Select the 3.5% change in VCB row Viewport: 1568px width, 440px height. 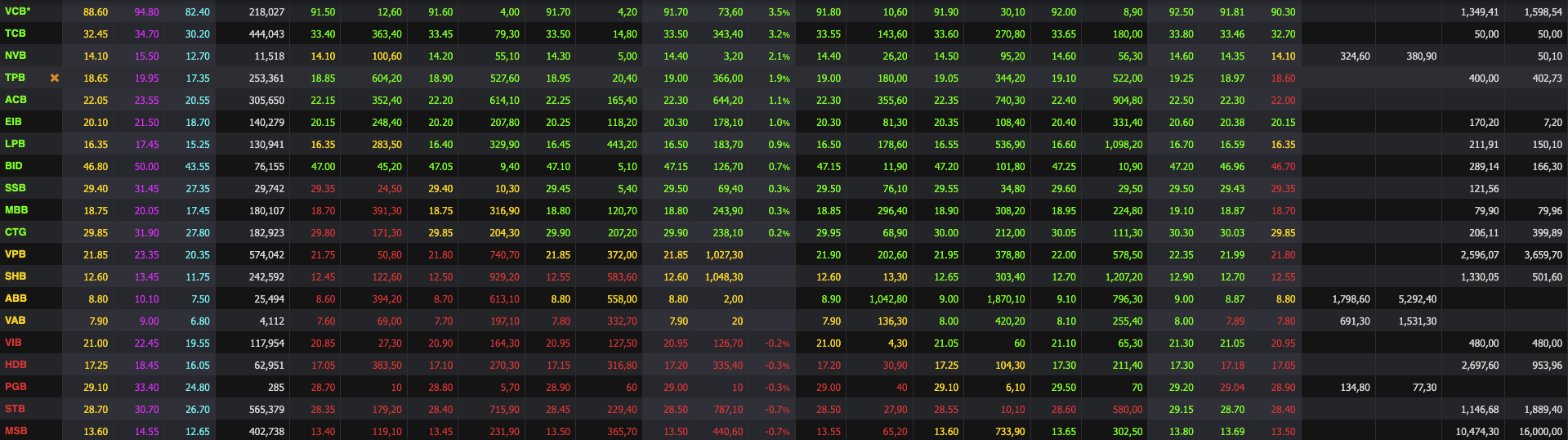779,12
